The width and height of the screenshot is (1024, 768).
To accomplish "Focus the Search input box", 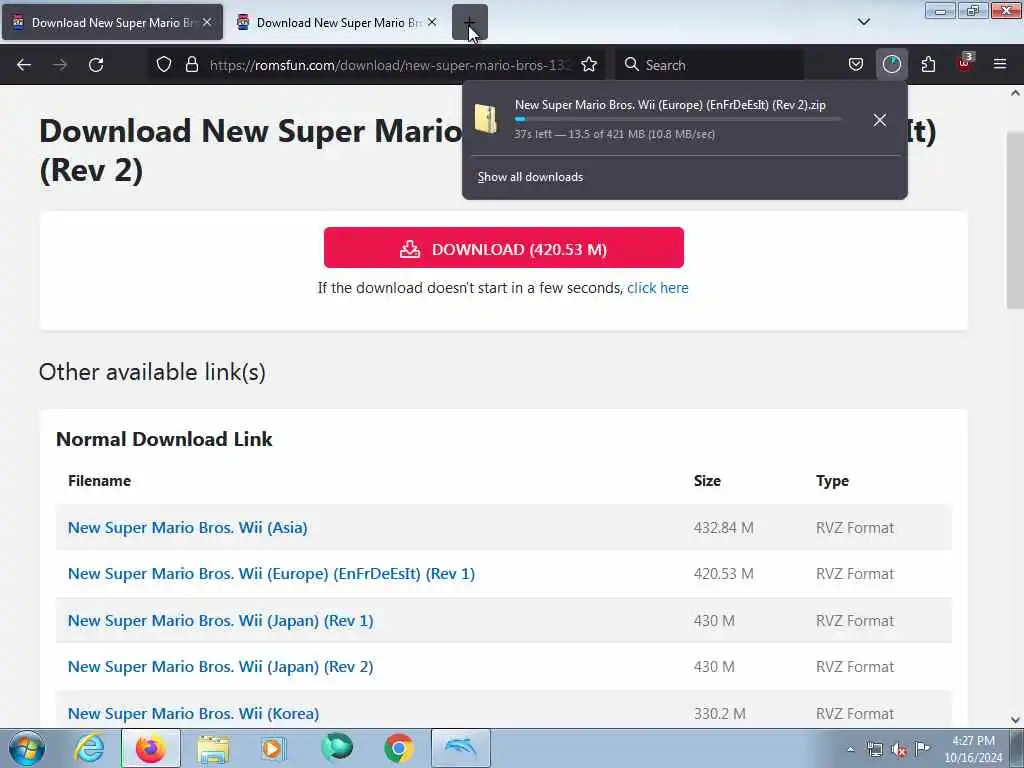I will point(709,65).
